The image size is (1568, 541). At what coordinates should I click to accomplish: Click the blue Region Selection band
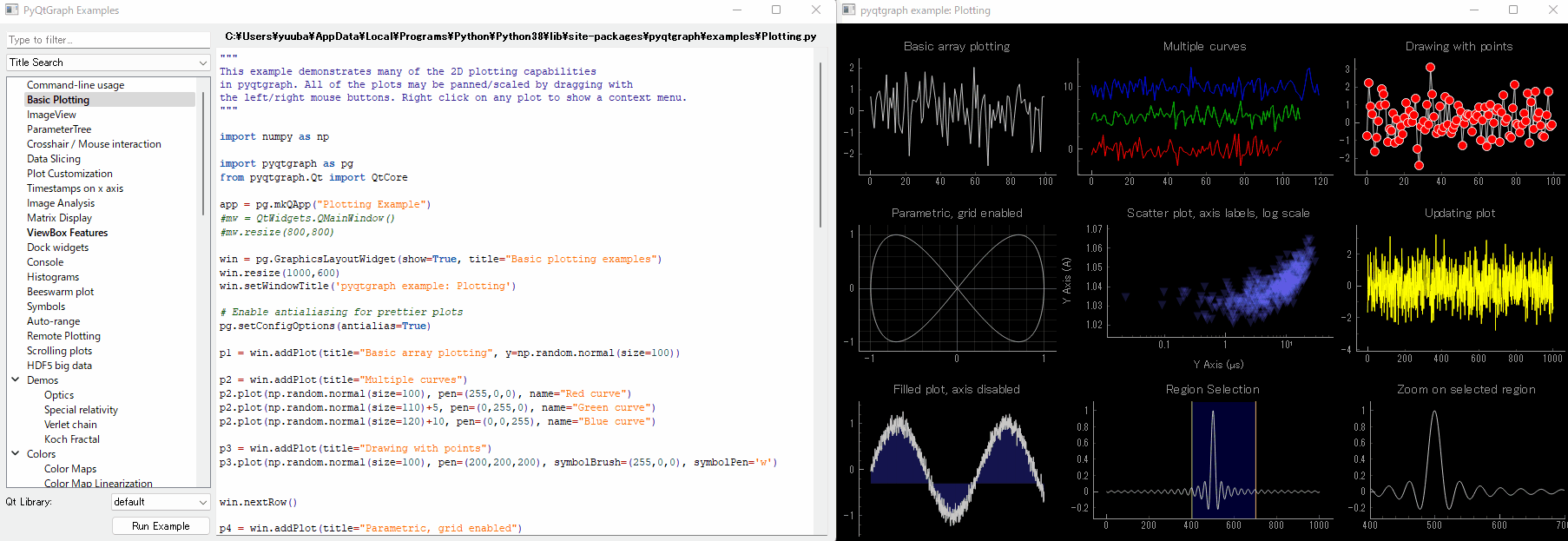[x=1223, y=459]
